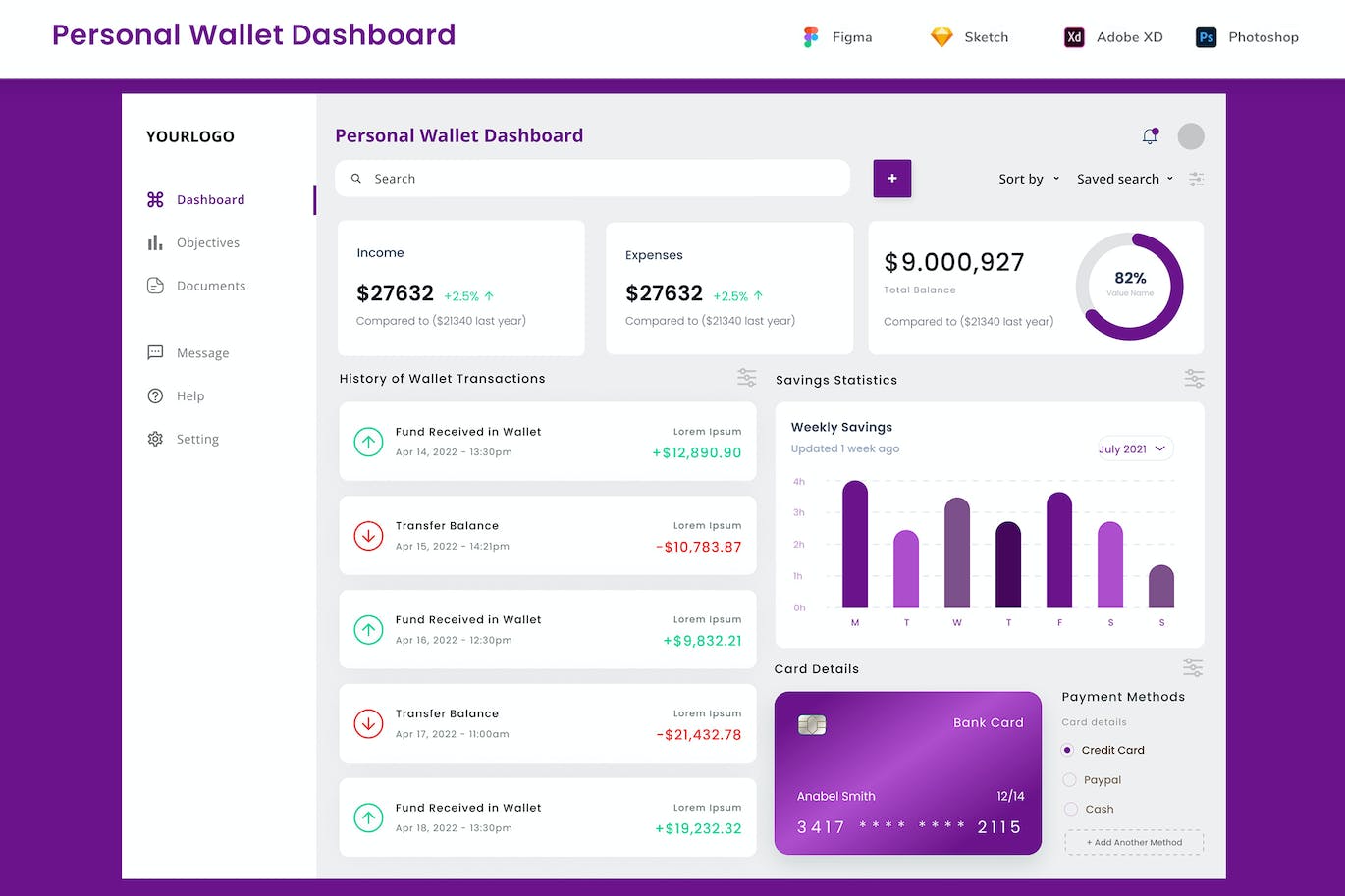This screenshot has height=896, width=1345.
Task: Go to Dashboard in the sidebar
Action: tap(210, 199)
